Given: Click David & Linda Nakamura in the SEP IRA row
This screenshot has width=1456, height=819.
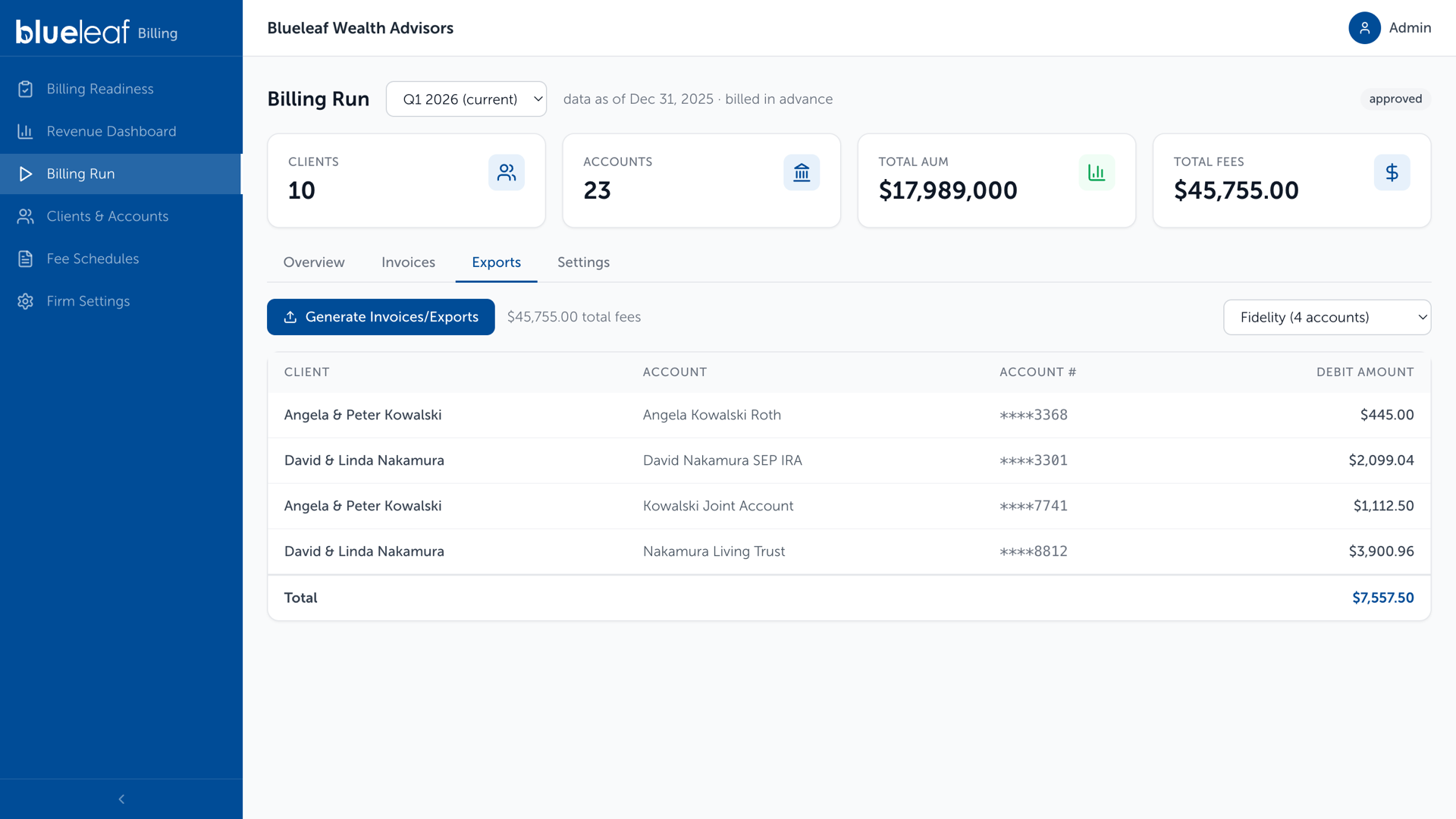Looking at the screenshot, I should click(x=364, y=460).
